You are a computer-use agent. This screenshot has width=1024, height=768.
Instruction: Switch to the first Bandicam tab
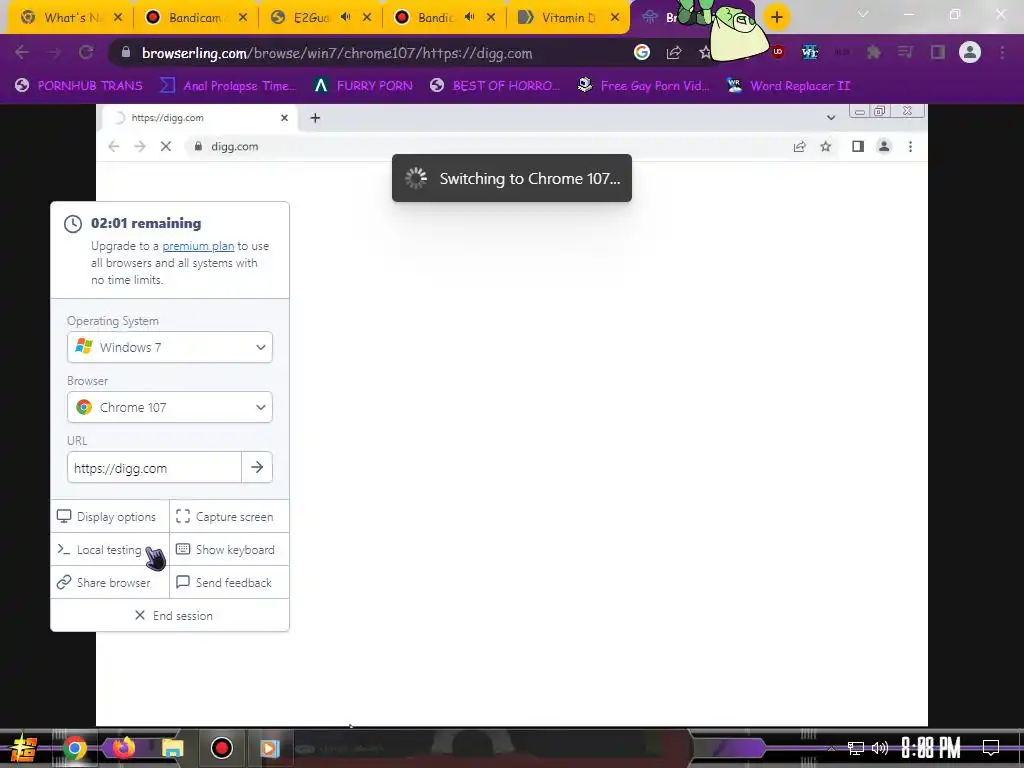pos(196,18)
